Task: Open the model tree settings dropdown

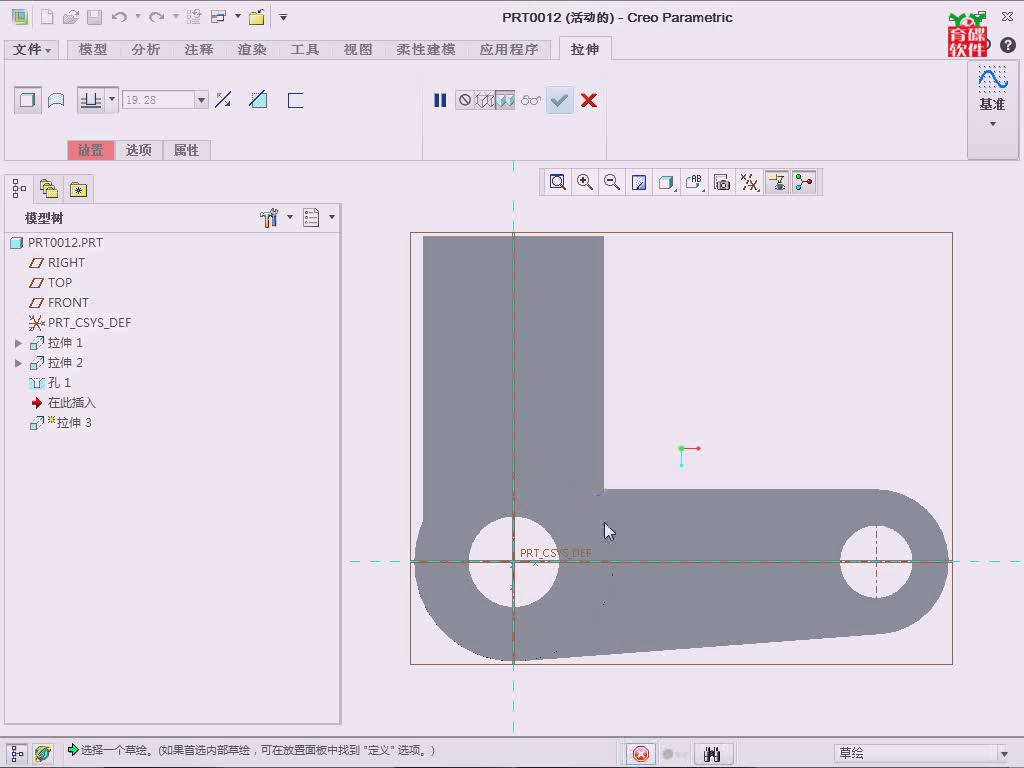Action: click(x=290, y=217)
